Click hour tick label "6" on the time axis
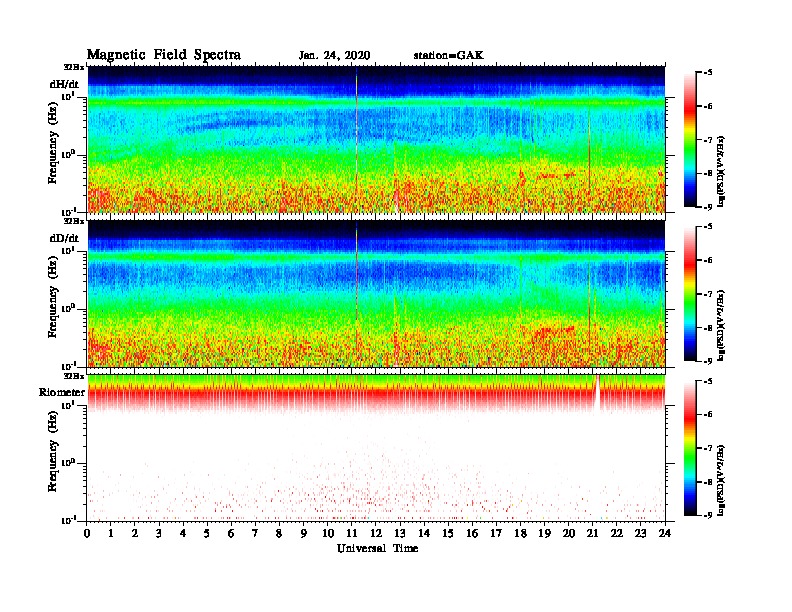Viewport: 792px width, 612px height. click(231, 533)
